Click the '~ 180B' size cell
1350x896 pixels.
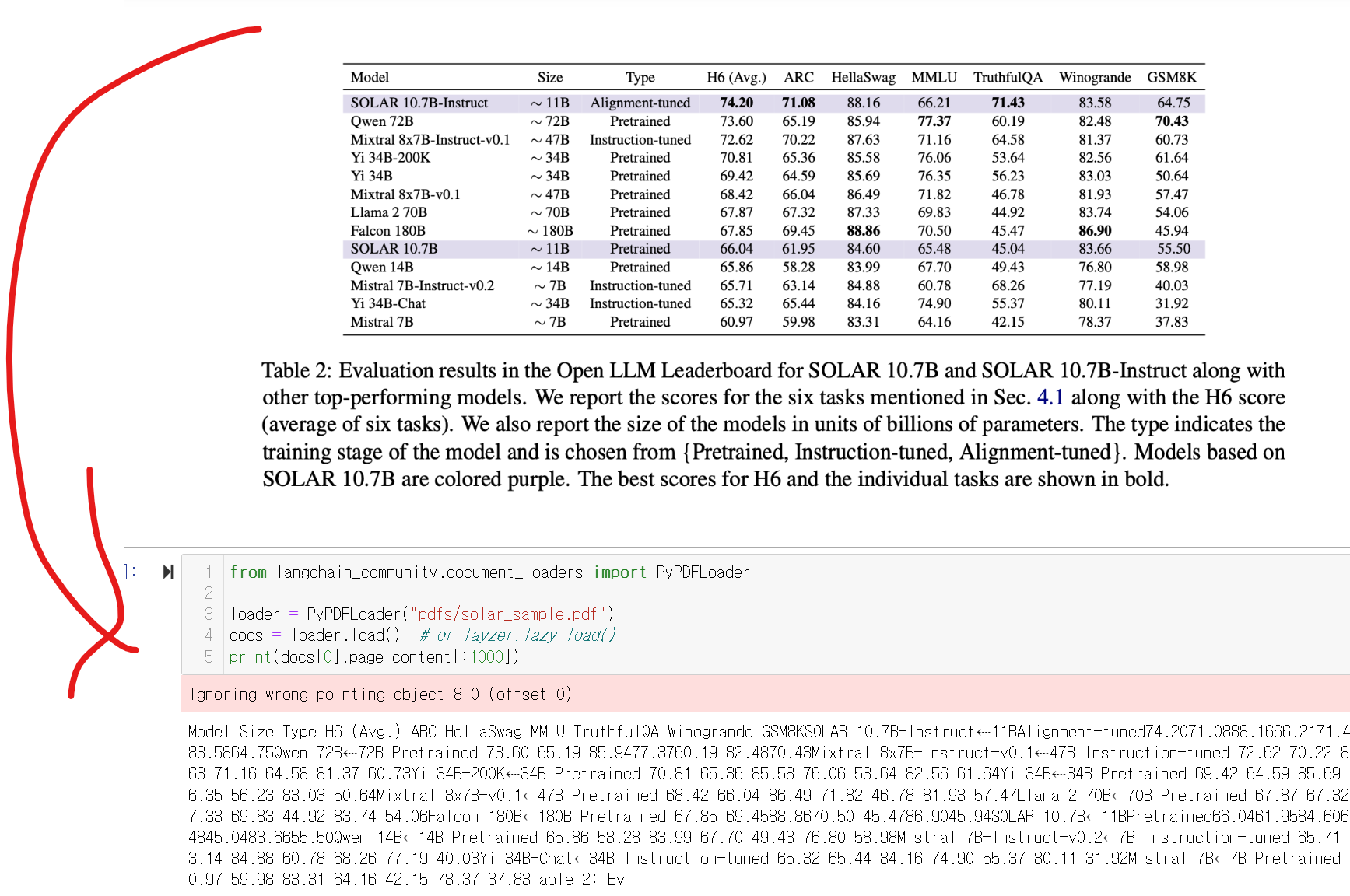pos(549,231)
